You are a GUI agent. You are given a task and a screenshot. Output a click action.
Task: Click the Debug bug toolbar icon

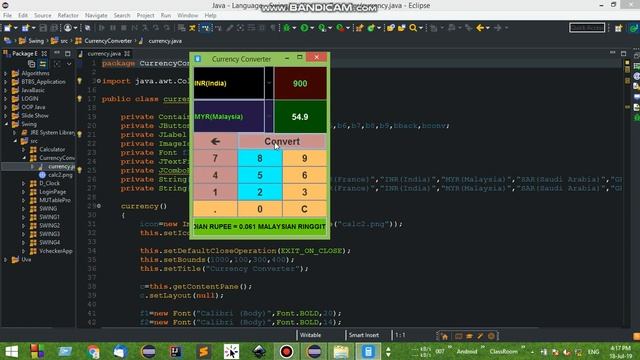pos(287,28)
